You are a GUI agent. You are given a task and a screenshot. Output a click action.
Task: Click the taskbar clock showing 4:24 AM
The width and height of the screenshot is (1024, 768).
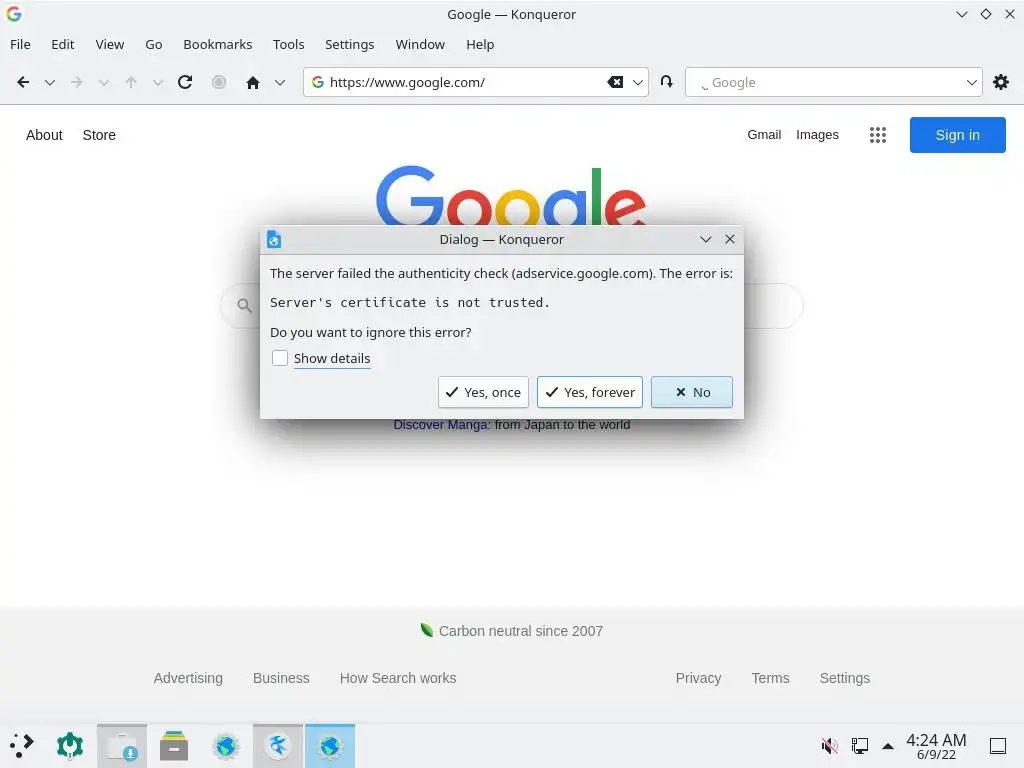coord(936,746)
